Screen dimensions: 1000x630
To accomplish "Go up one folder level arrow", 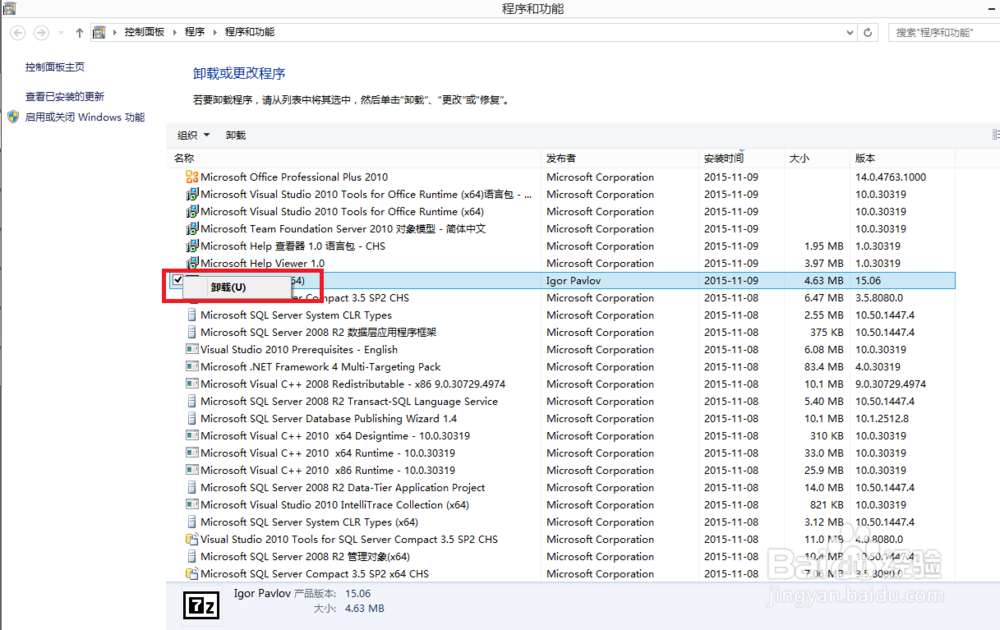I will (x=79, y=33).
